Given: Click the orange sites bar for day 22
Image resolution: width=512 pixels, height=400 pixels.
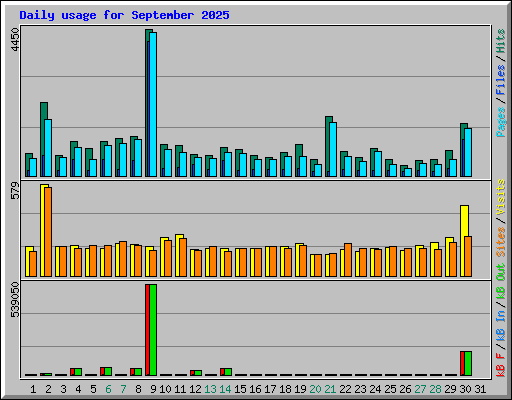Looking at the screenshot, I should pos(348,260).
